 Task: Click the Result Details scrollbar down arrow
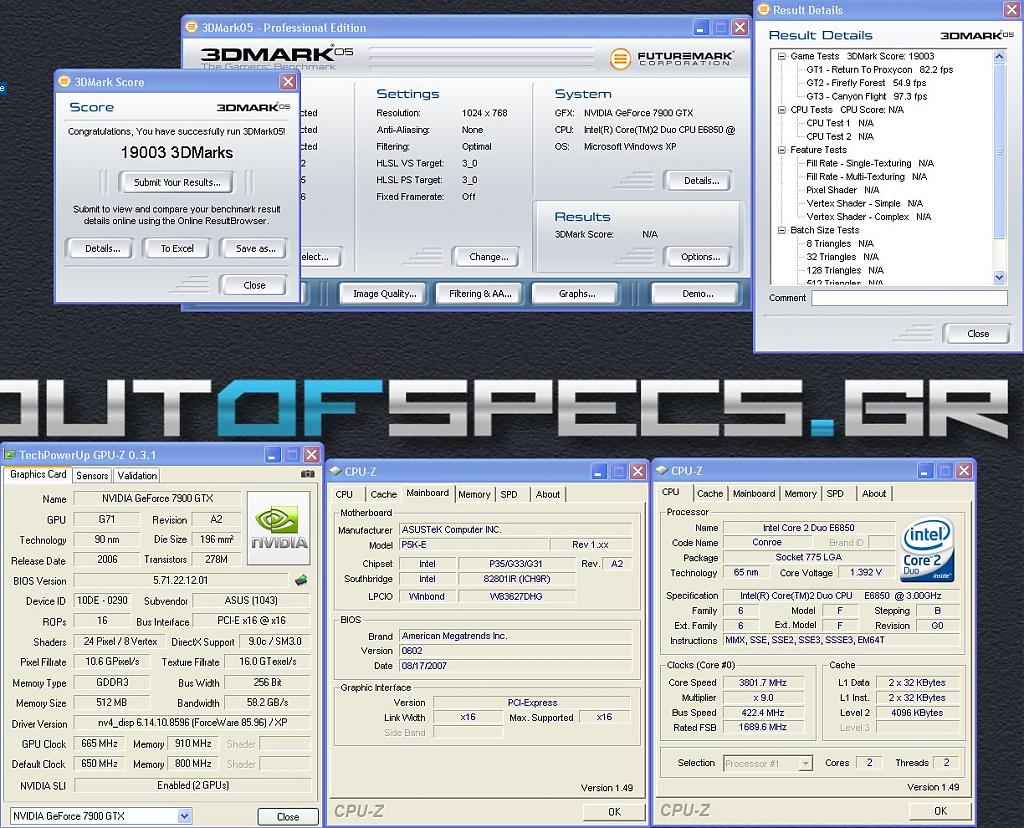(x=999, y=278)
